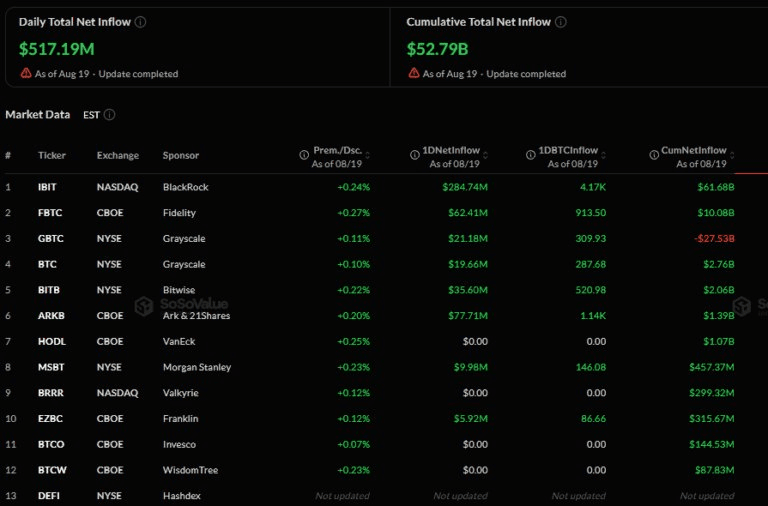768x506 pixels.
Task: Select the -$27.53B cumulative value
Action: coord(714,239)
